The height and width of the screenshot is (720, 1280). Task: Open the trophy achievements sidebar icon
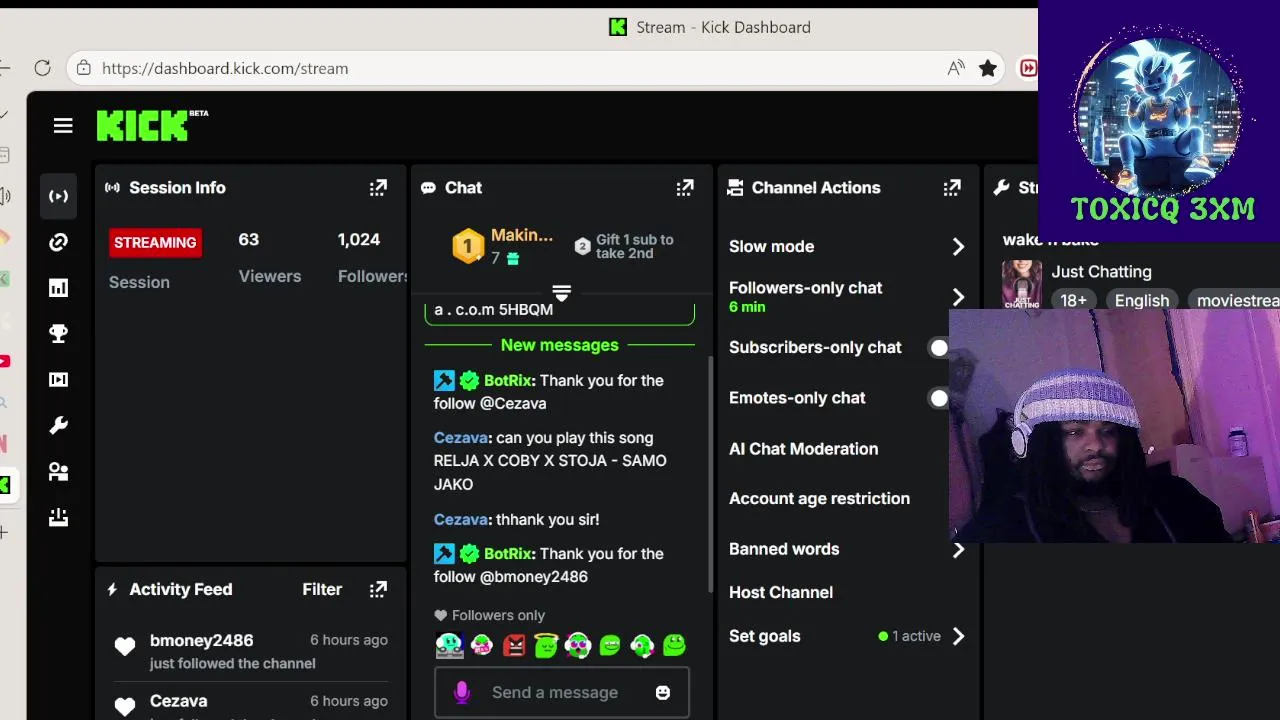coord(59,334)
